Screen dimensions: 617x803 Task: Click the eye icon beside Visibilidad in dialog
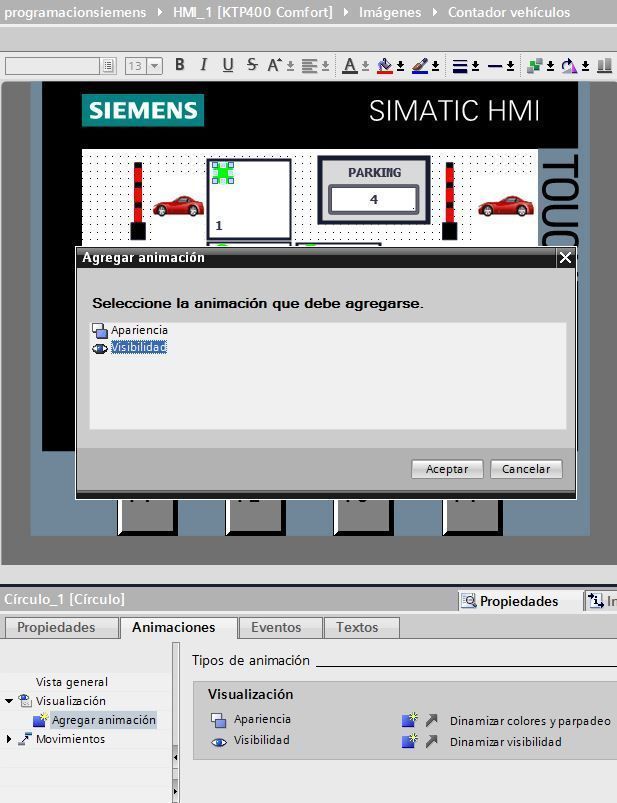(100, 348)
